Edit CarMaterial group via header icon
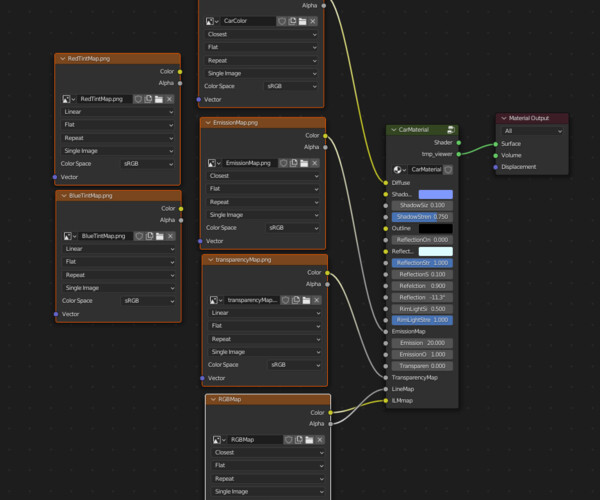Image resolution: width=600 pixels, height=500 pixels. click(451, 130)
